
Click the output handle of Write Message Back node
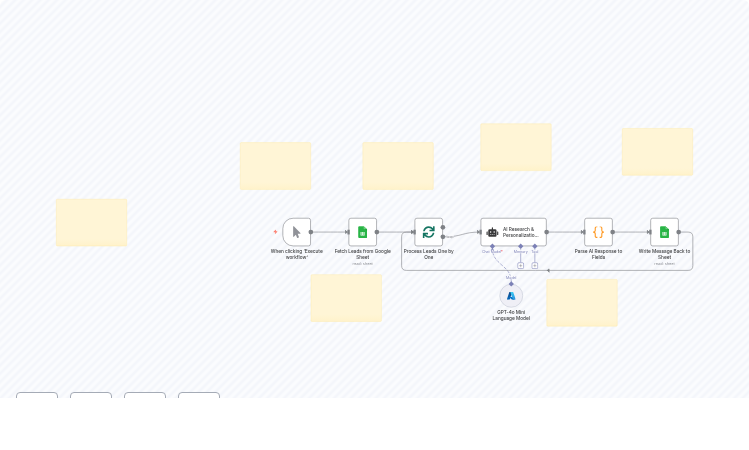click(679, 232)
